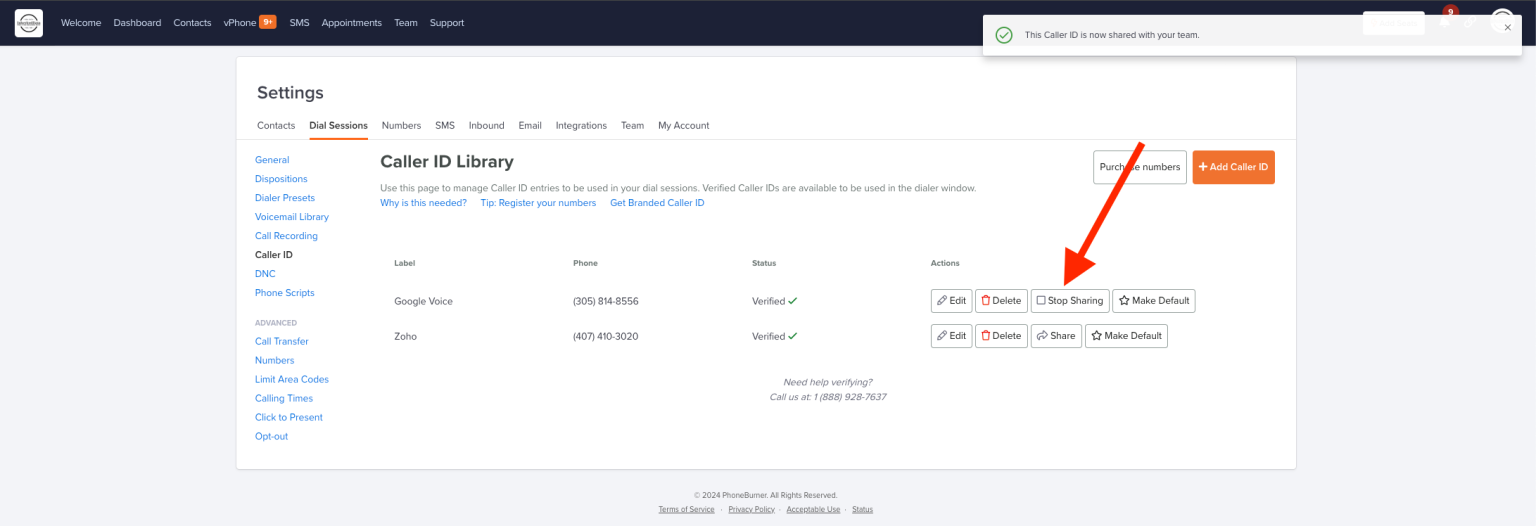Screen dimensions: 1536x526
Task: Open SMS in the header navigation
Action: 300,23
